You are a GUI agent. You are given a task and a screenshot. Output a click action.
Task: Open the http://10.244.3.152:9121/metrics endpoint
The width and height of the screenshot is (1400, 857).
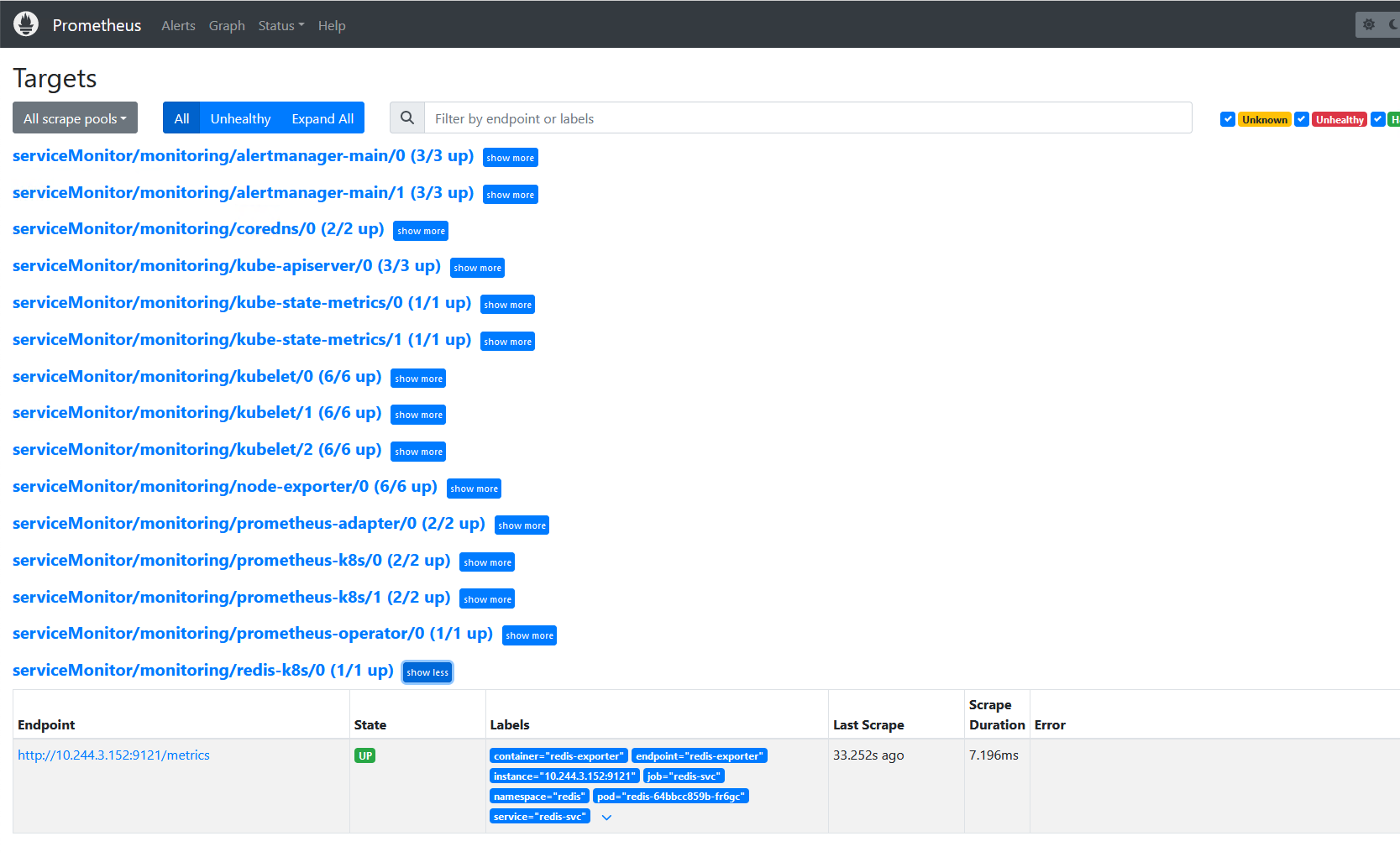coord(114,755)
